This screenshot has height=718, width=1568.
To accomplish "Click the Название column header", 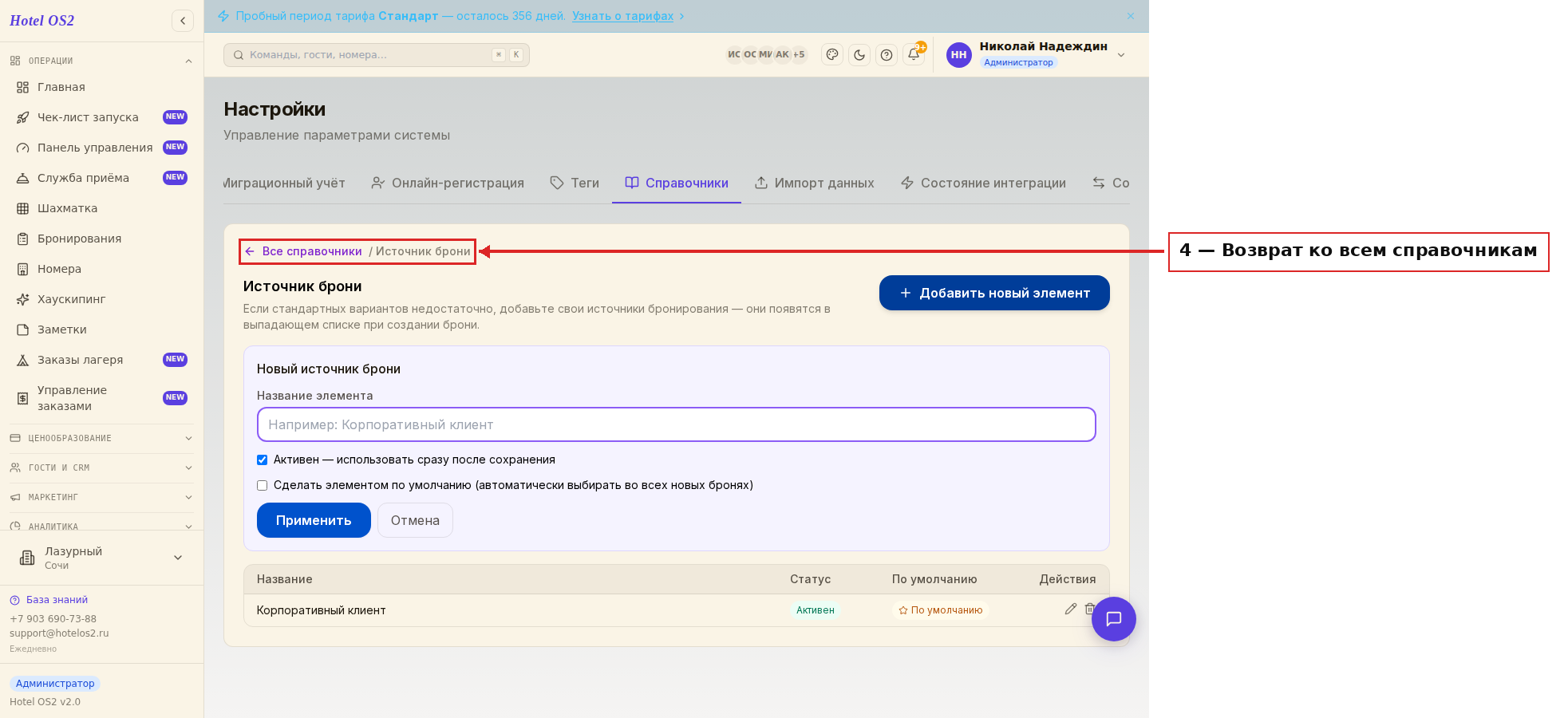I will coord(284,579).
